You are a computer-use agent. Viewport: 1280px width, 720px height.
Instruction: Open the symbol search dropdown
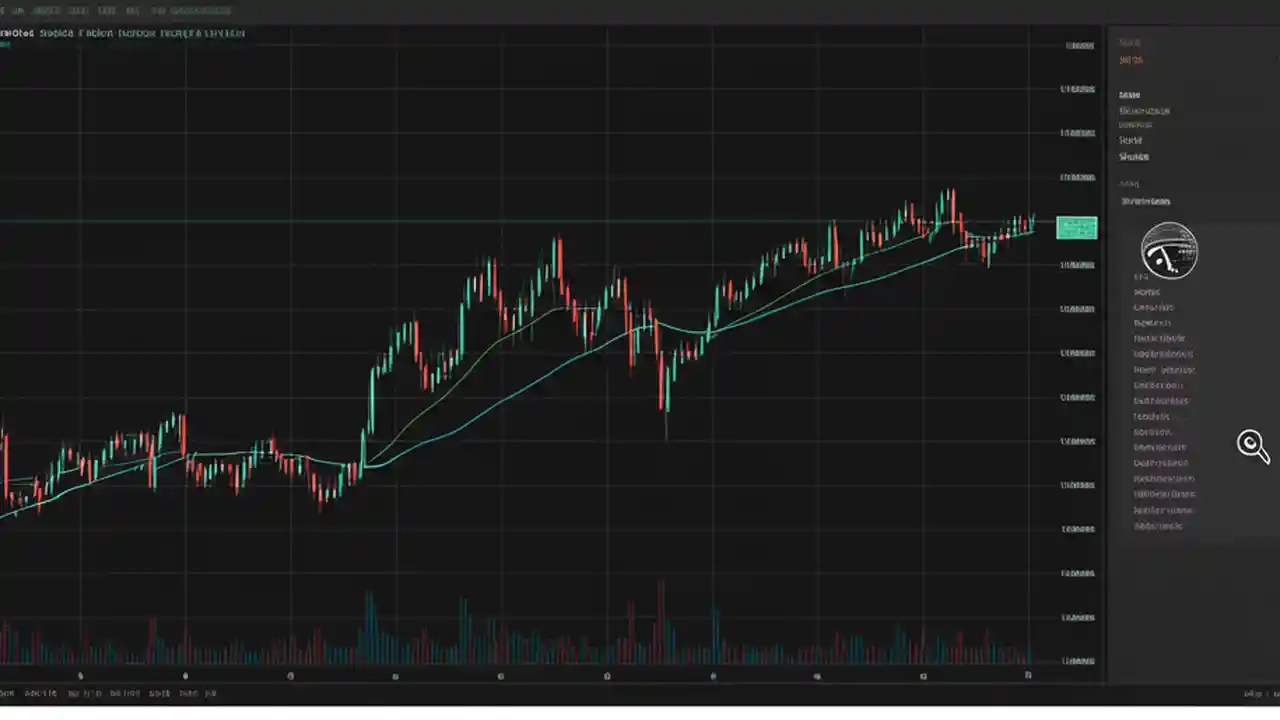point(18,32)
